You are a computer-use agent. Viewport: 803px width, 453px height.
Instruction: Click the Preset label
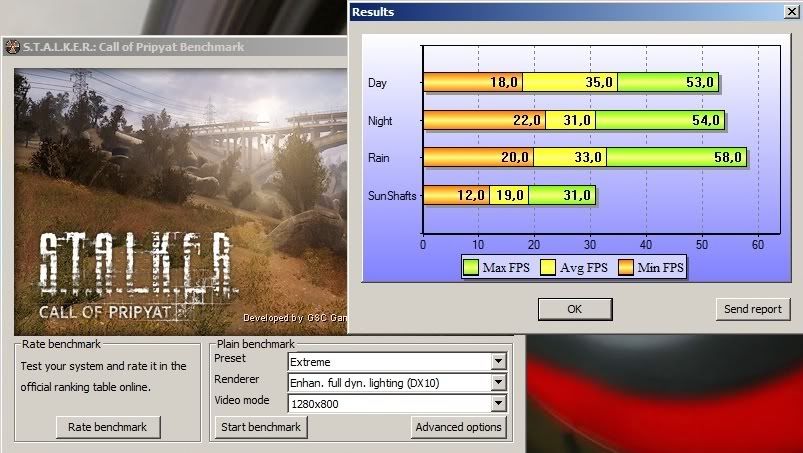coord(230,358)
